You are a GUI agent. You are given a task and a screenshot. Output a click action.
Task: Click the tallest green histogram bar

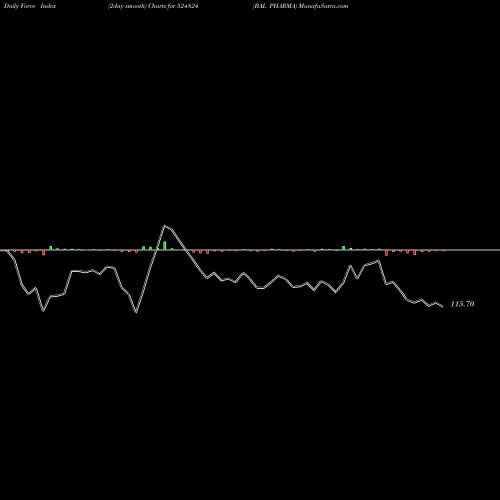pyautogui.click(x=165, y=245)
